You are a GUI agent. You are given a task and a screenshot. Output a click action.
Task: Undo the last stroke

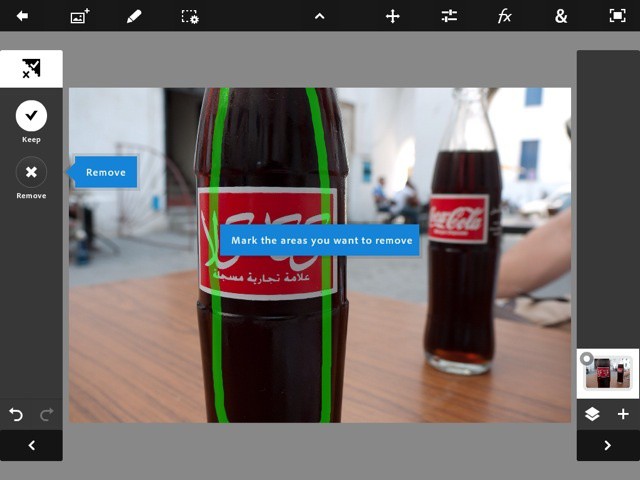click(x=16, y=414)
